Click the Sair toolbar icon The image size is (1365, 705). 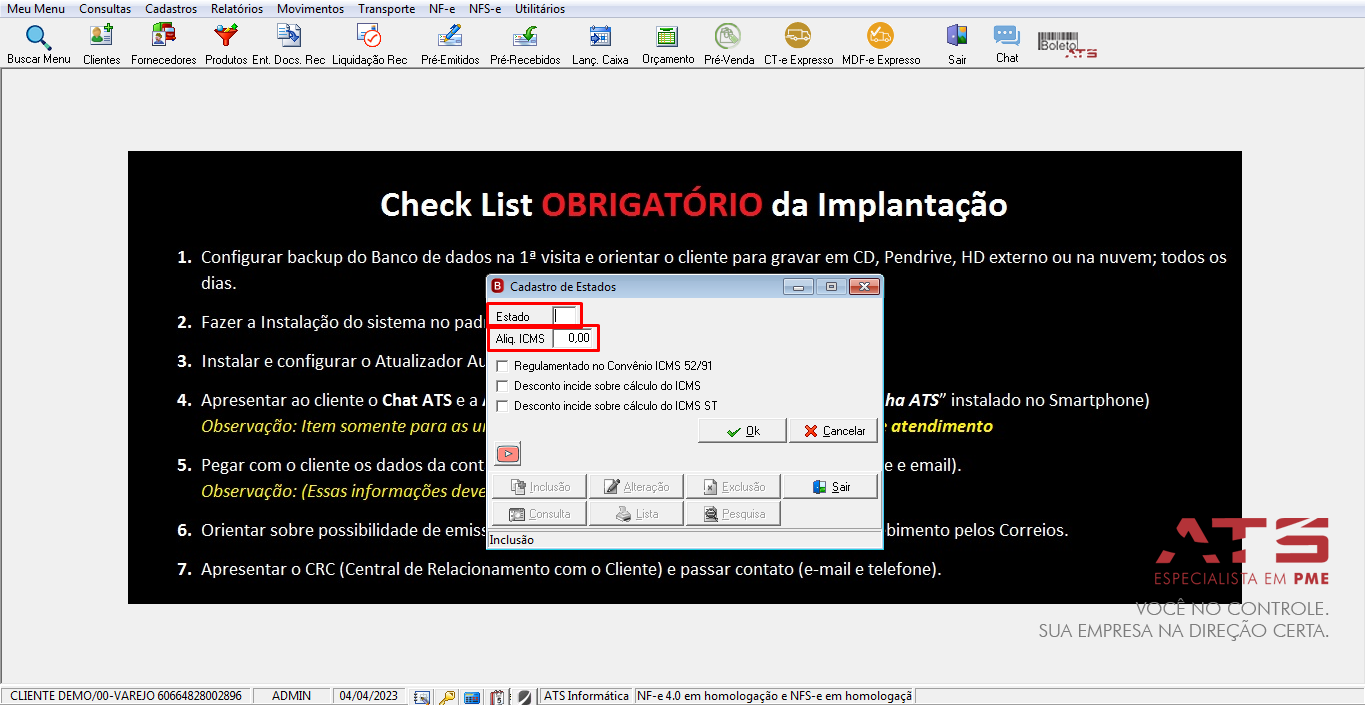click(x=957, y=45)
